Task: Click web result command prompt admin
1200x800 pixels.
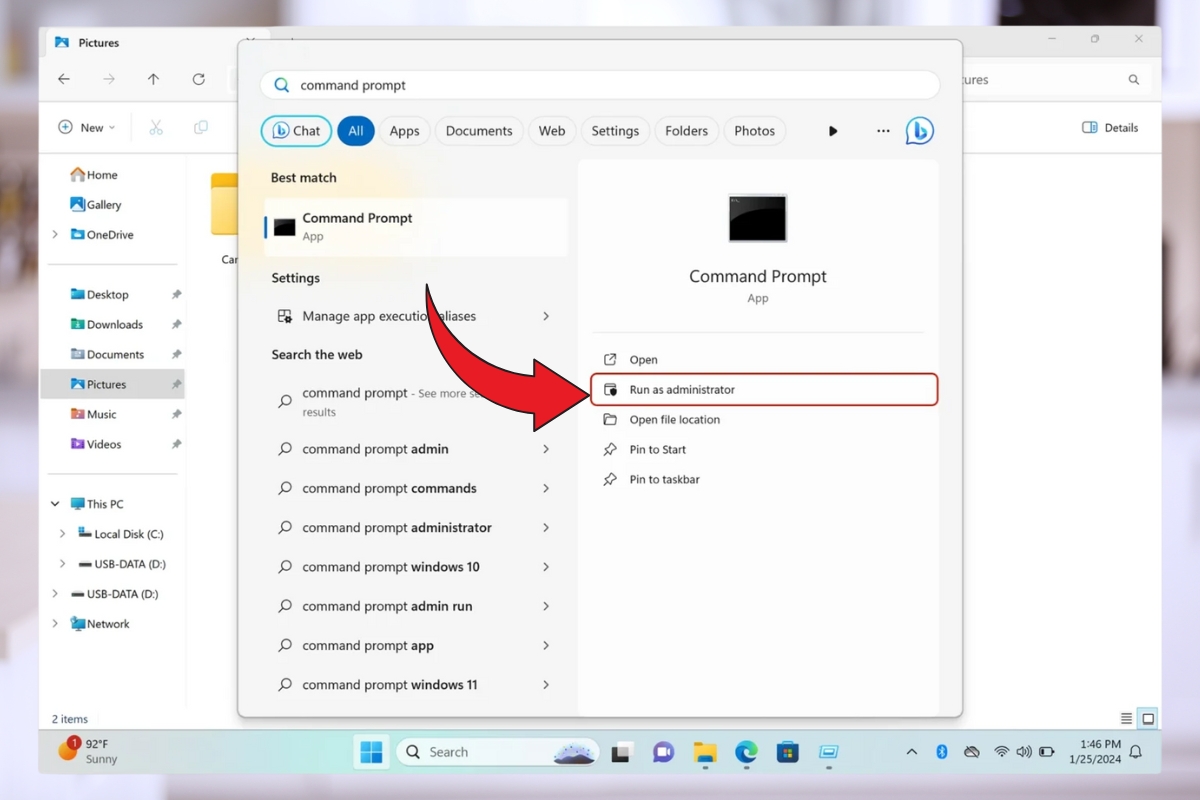Action: tap(375, 449)
